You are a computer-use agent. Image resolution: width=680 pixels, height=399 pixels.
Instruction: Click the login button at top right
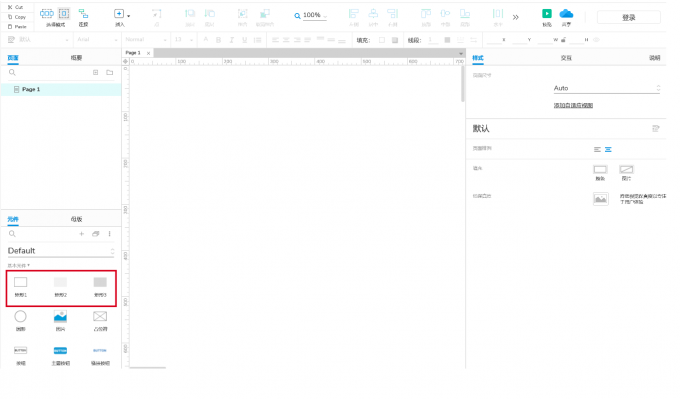click(x=629, y=17)
